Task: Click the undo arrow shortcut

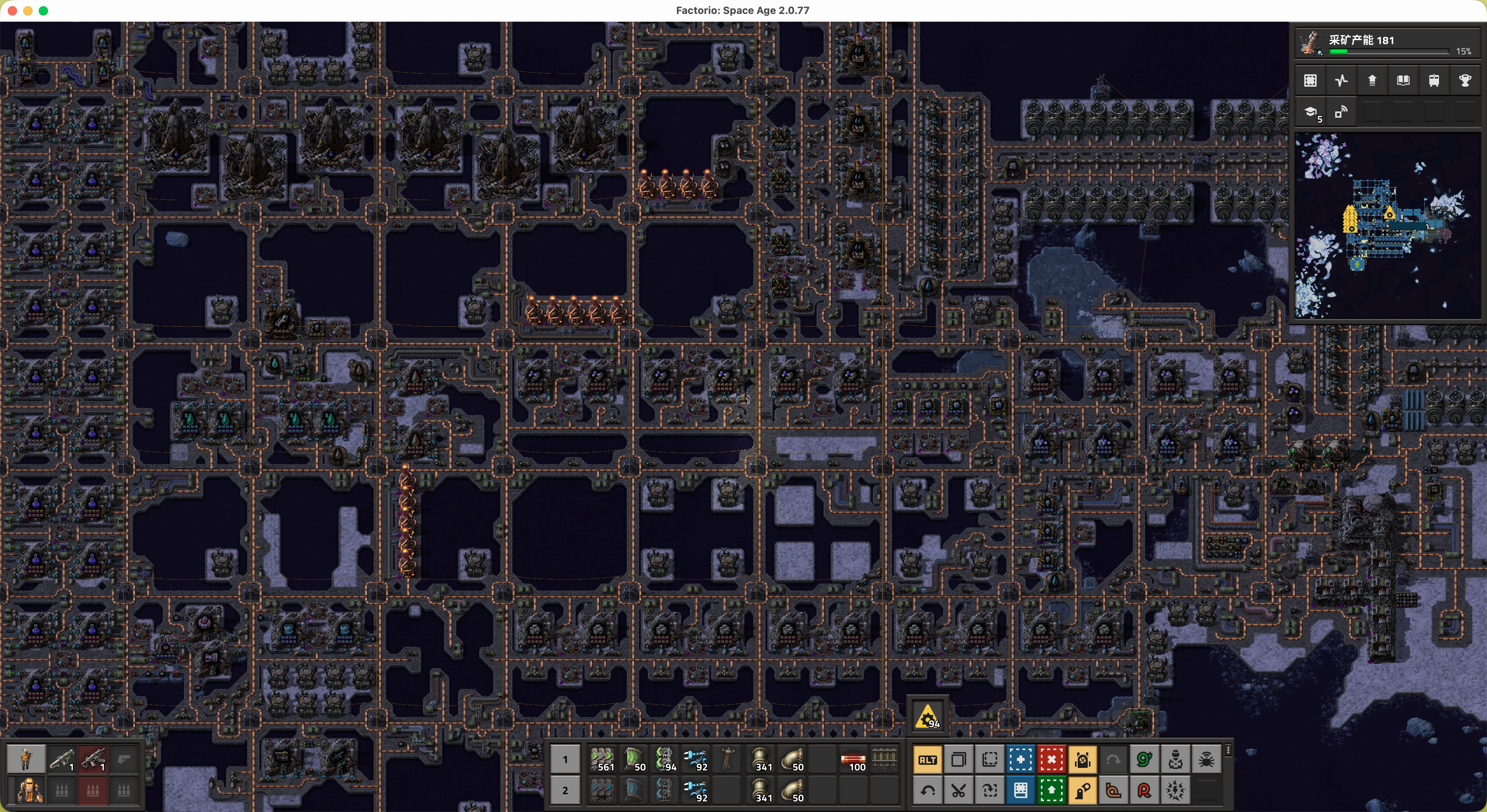Action: pyautogui.click(x=928, y=791)
